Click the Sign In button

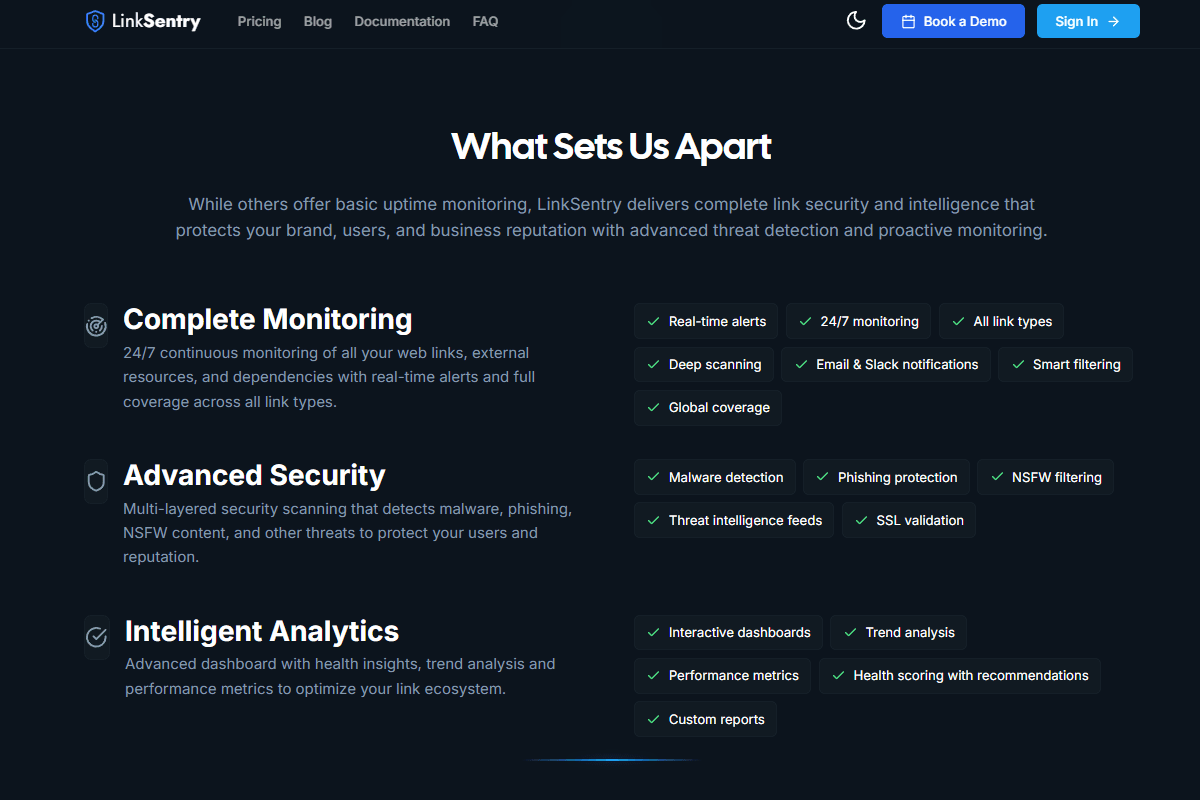point(1088,21)
